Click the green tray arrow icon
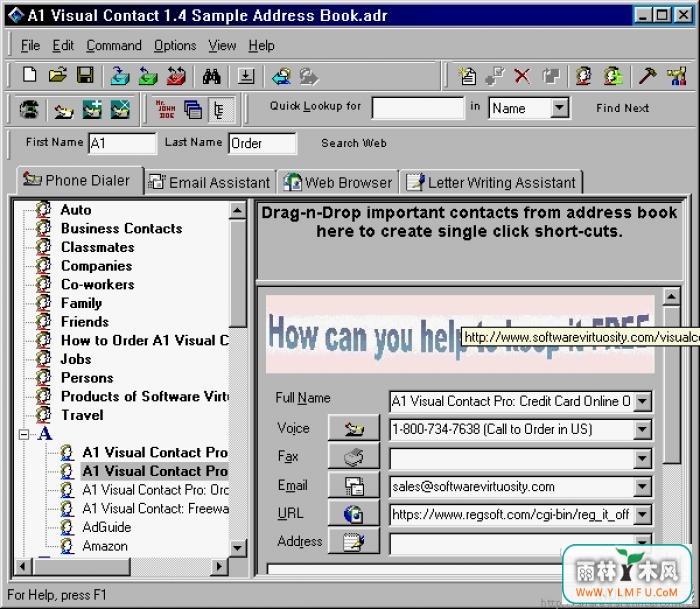Screen dimensions: 700x609 coord(148,75)
